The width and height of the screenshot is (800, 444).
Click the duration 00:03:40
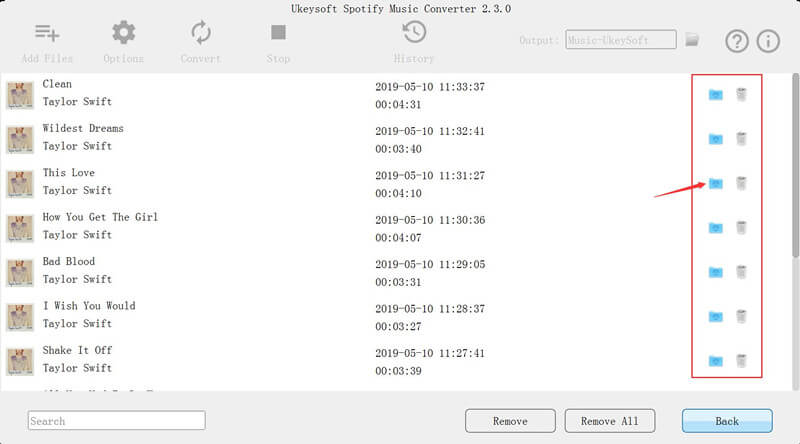pyautogui.click(x=398, y=149)
